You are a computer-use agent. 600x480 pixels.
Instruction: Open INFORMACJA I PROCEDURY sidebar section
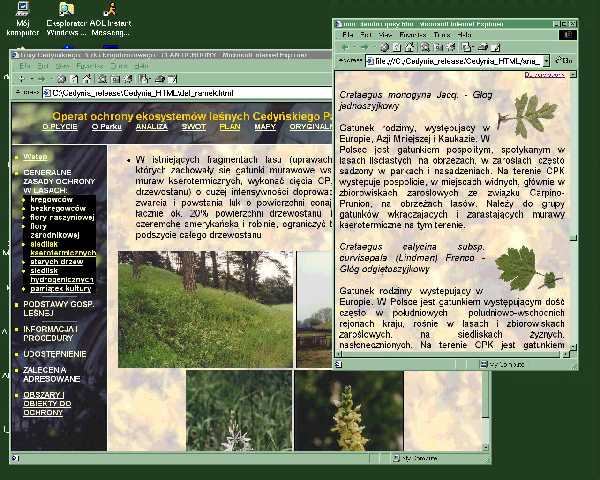coord(51,334)
